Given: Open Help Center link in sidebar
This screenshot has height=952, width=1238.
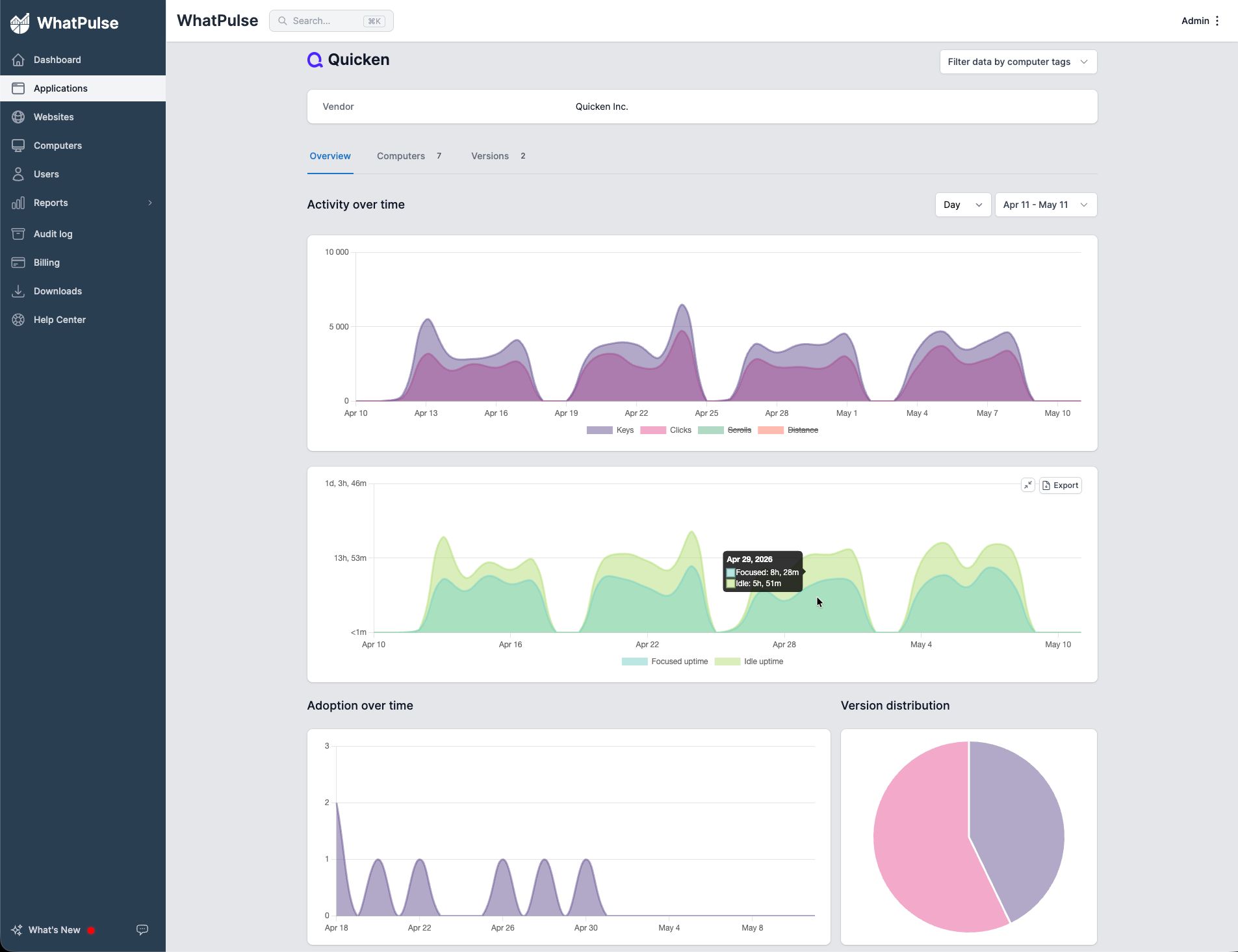Looking at the screenshot, I should click(83, 320).
